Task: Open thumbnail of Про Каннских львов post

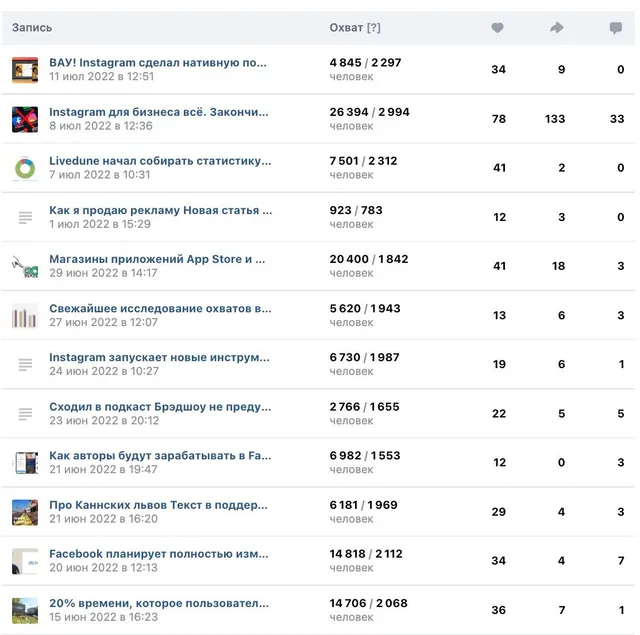Action: pyautogui.click(x=25, y=512)
